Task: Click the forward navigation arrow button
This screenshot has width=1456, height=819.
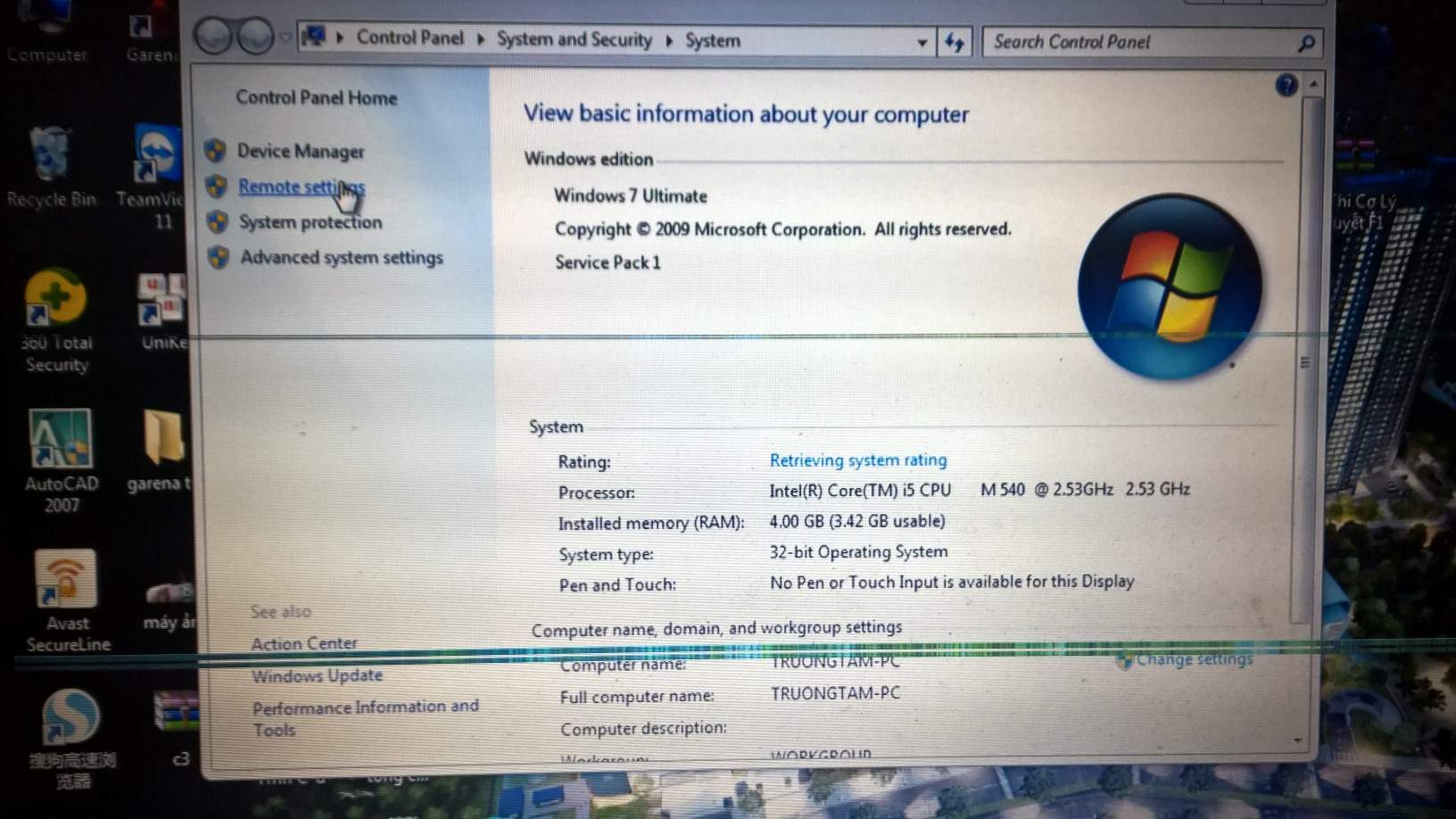Action: [x=255, y=37]
